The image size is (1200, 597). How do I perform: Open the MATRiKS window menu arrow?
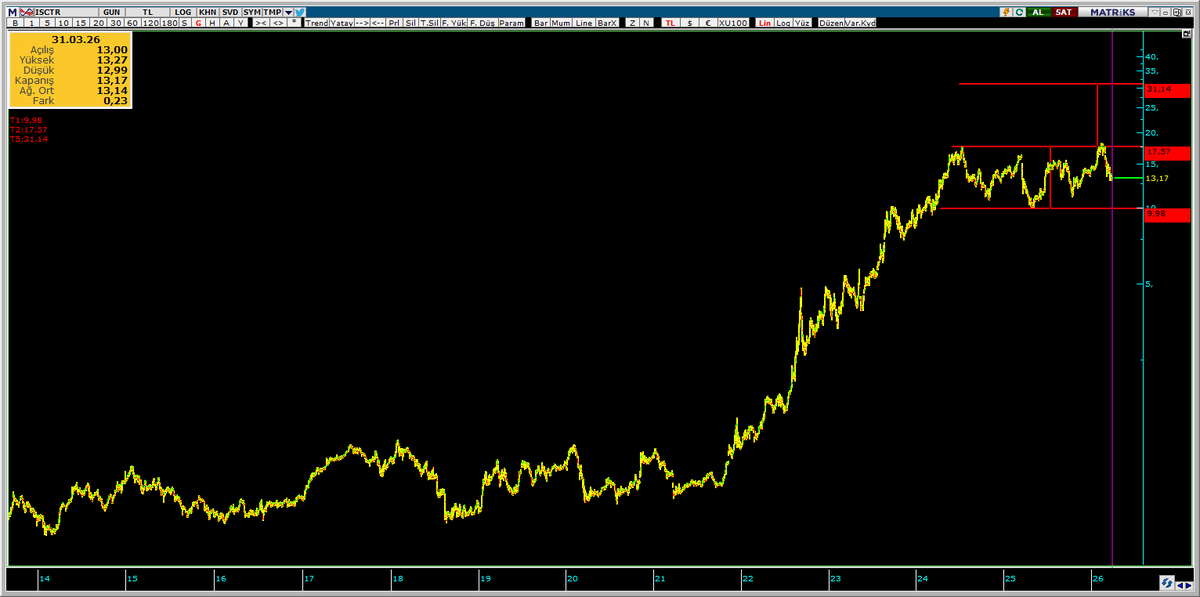pyautogui.click(x=1154, y=13)
